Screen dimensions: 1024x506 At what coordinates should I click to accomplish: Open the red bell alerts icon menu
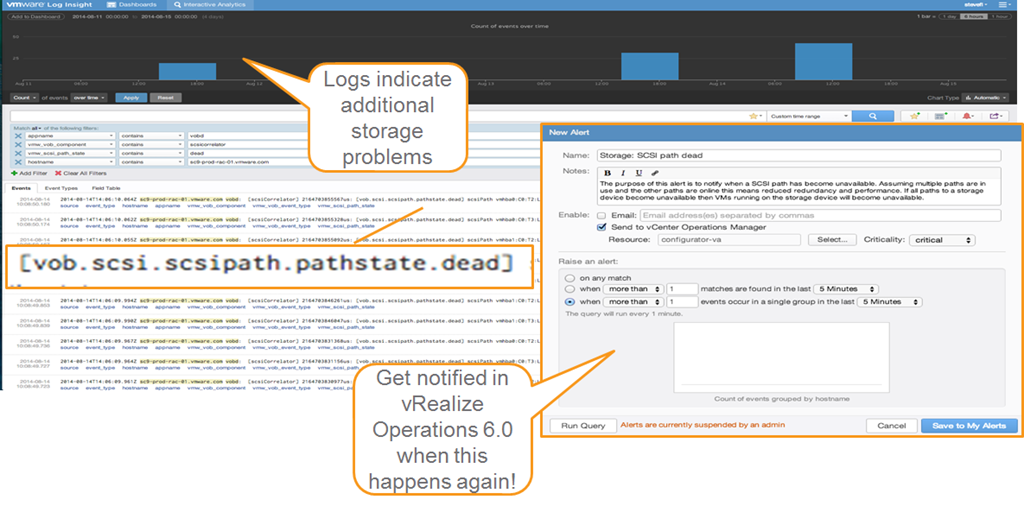[968, 116]
